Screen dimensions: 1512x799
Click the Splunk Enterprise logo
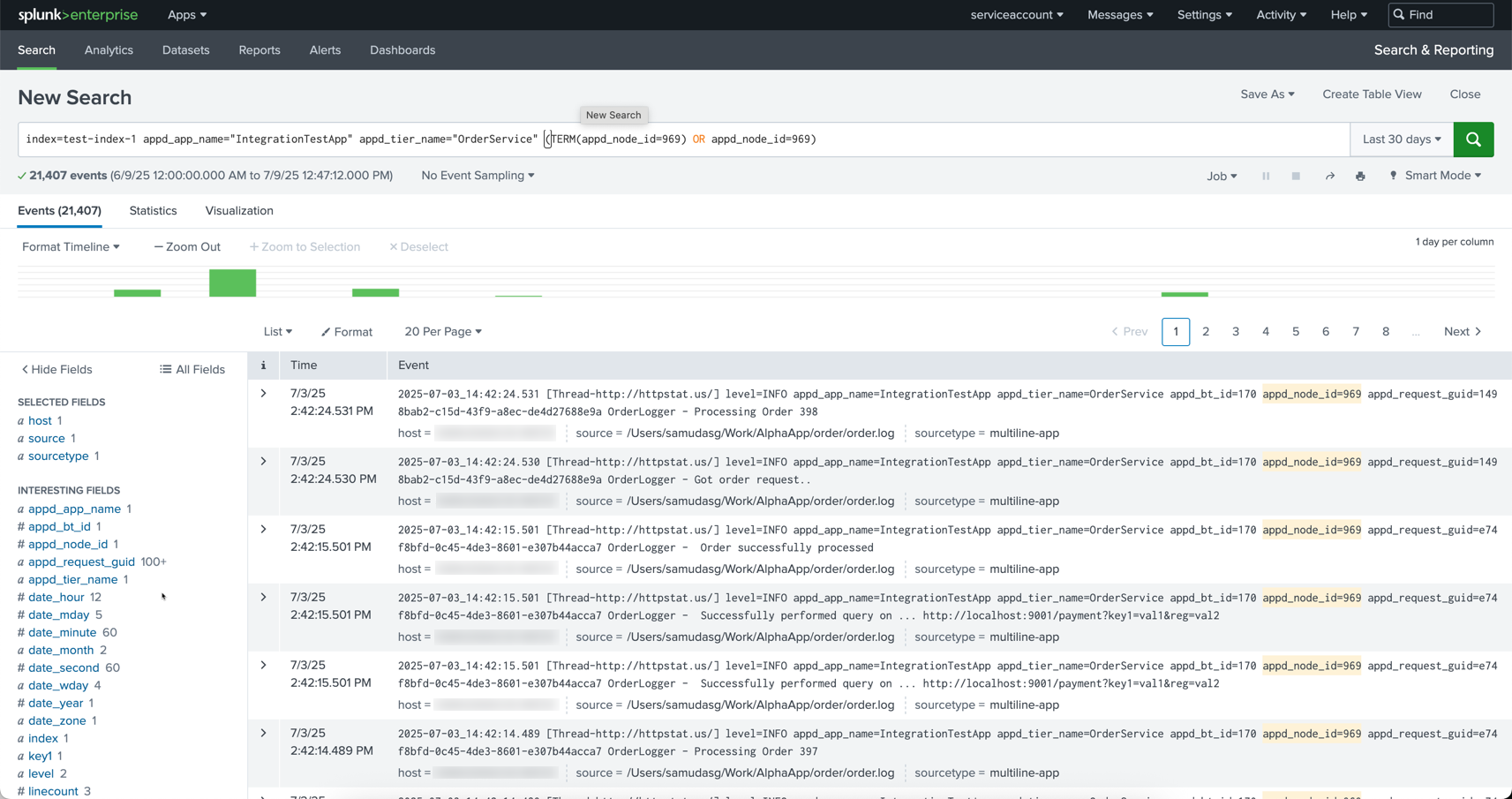pyautogui.click(x=78, y=15)
